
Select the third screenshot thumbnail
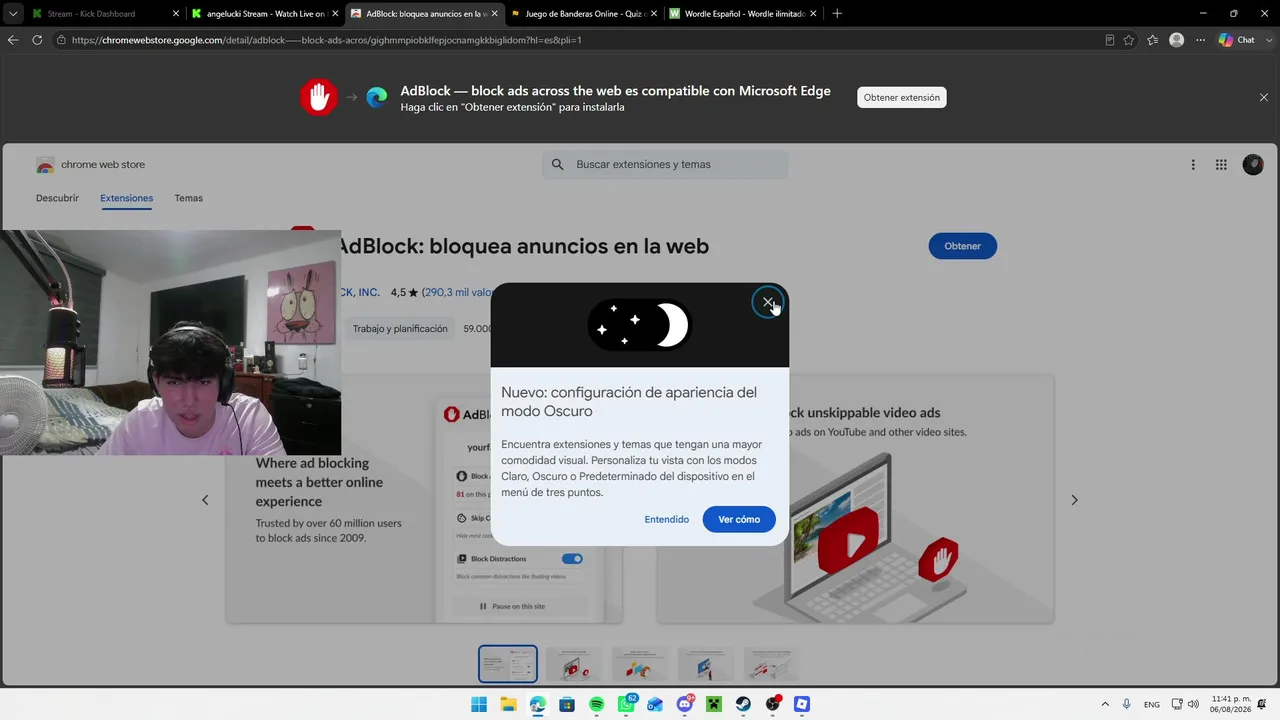pyautogui.click(x=640, y=664)
